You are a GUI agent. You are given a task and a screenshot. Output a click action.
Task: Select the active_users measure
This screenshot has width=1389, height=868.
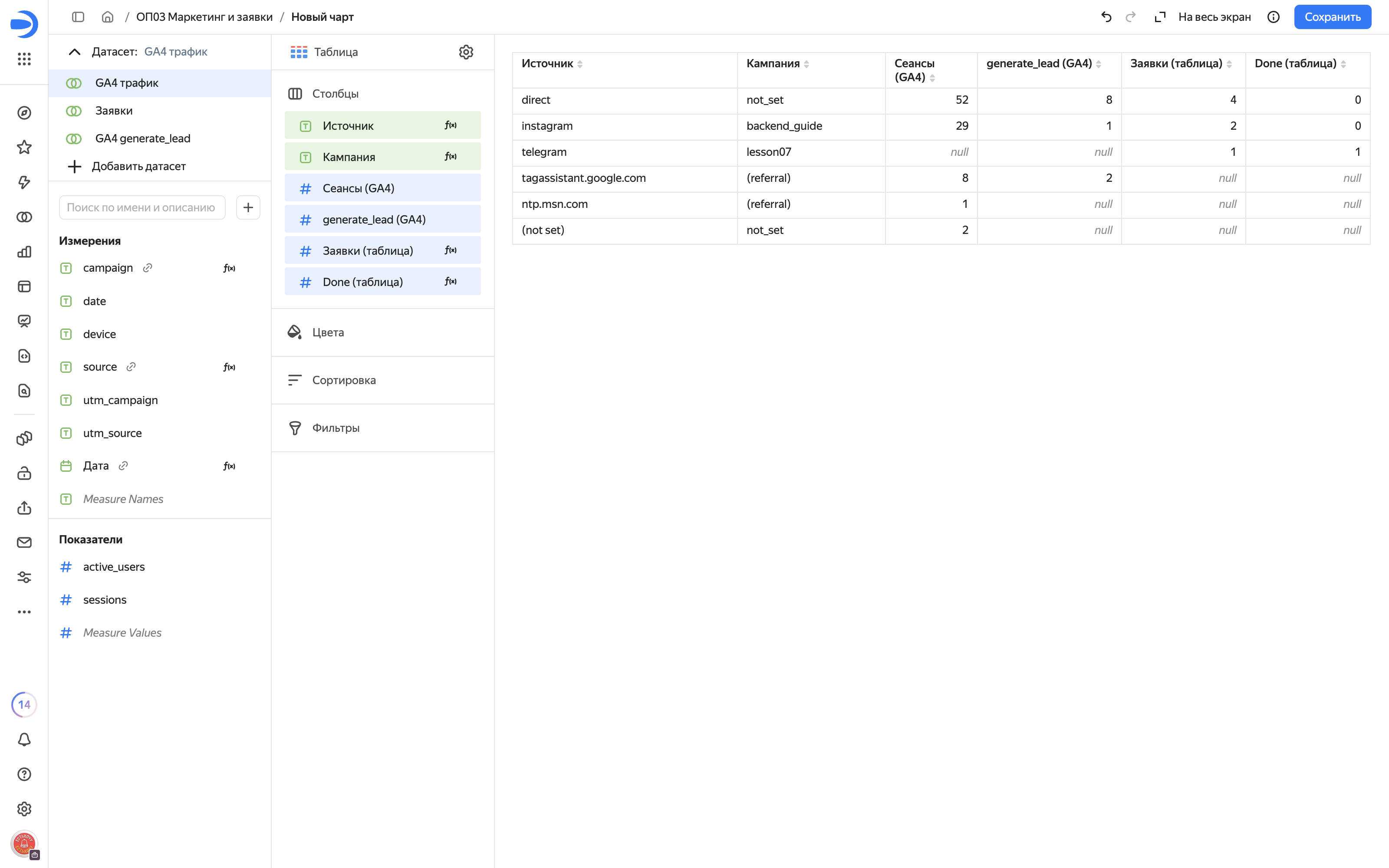point(114,567)
